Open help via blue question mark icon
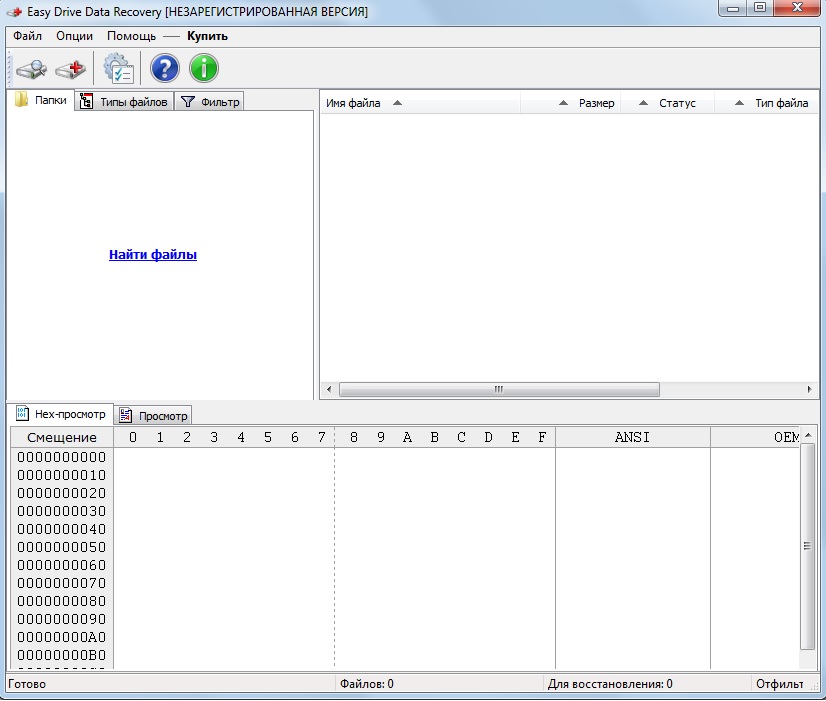Image resolution: width=826 pixels, height=701 pixels. 165,68
